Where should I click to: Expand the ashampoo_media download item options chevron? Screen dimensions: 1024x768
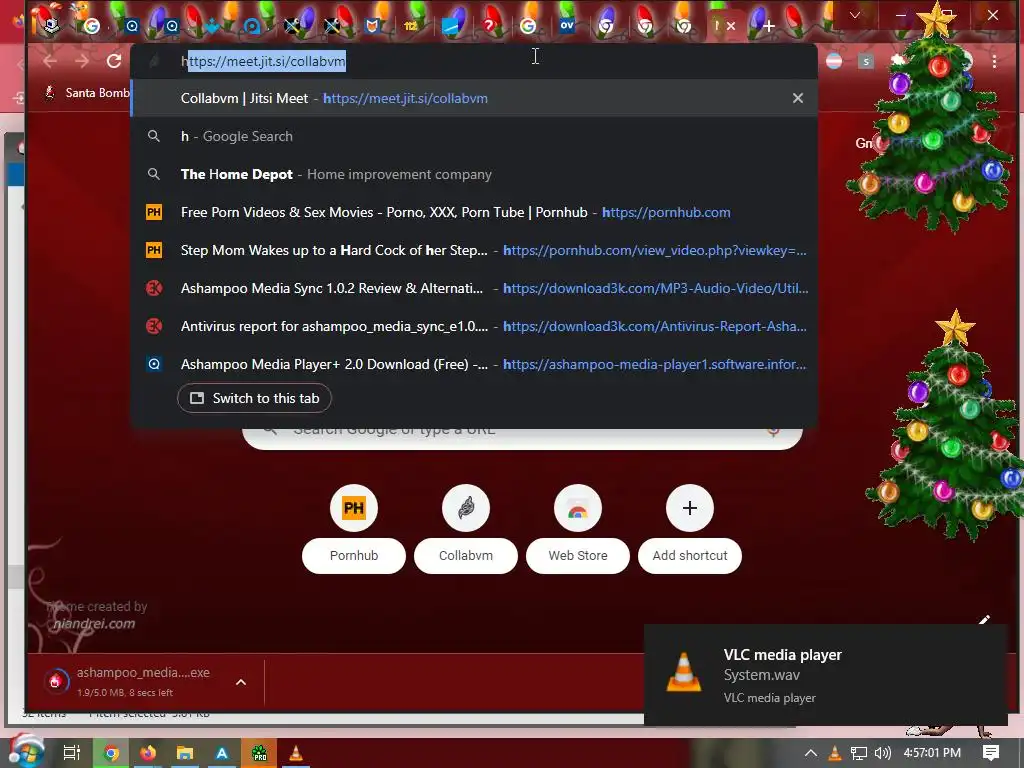click(241, 682)
